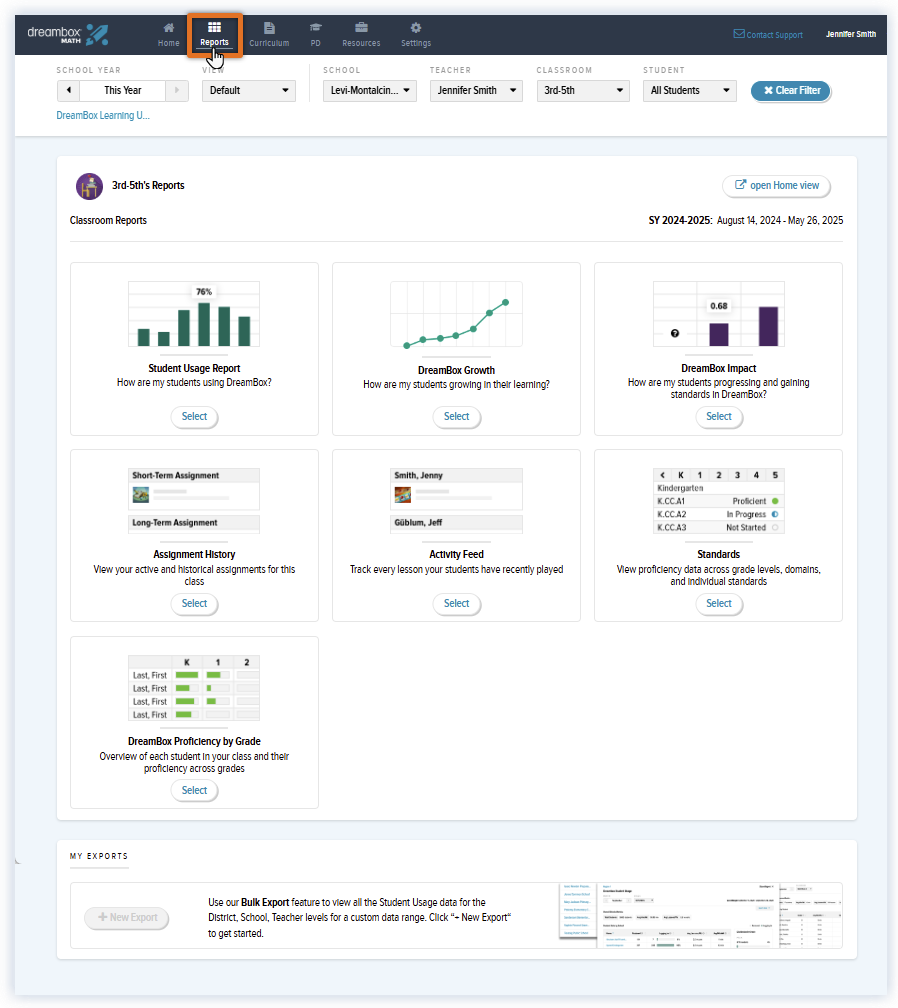898x1008 pixels.
Task: Select the Activity Feed report
Action: [x=456, y=604]
